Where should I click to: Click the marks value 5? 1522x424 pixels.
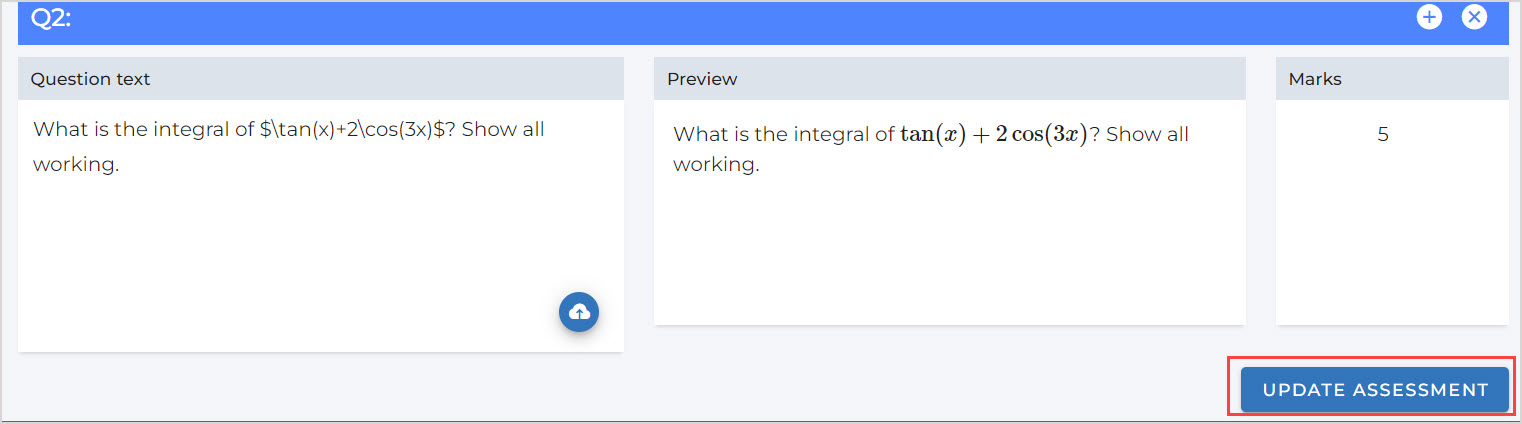[x=1383, y=134]
